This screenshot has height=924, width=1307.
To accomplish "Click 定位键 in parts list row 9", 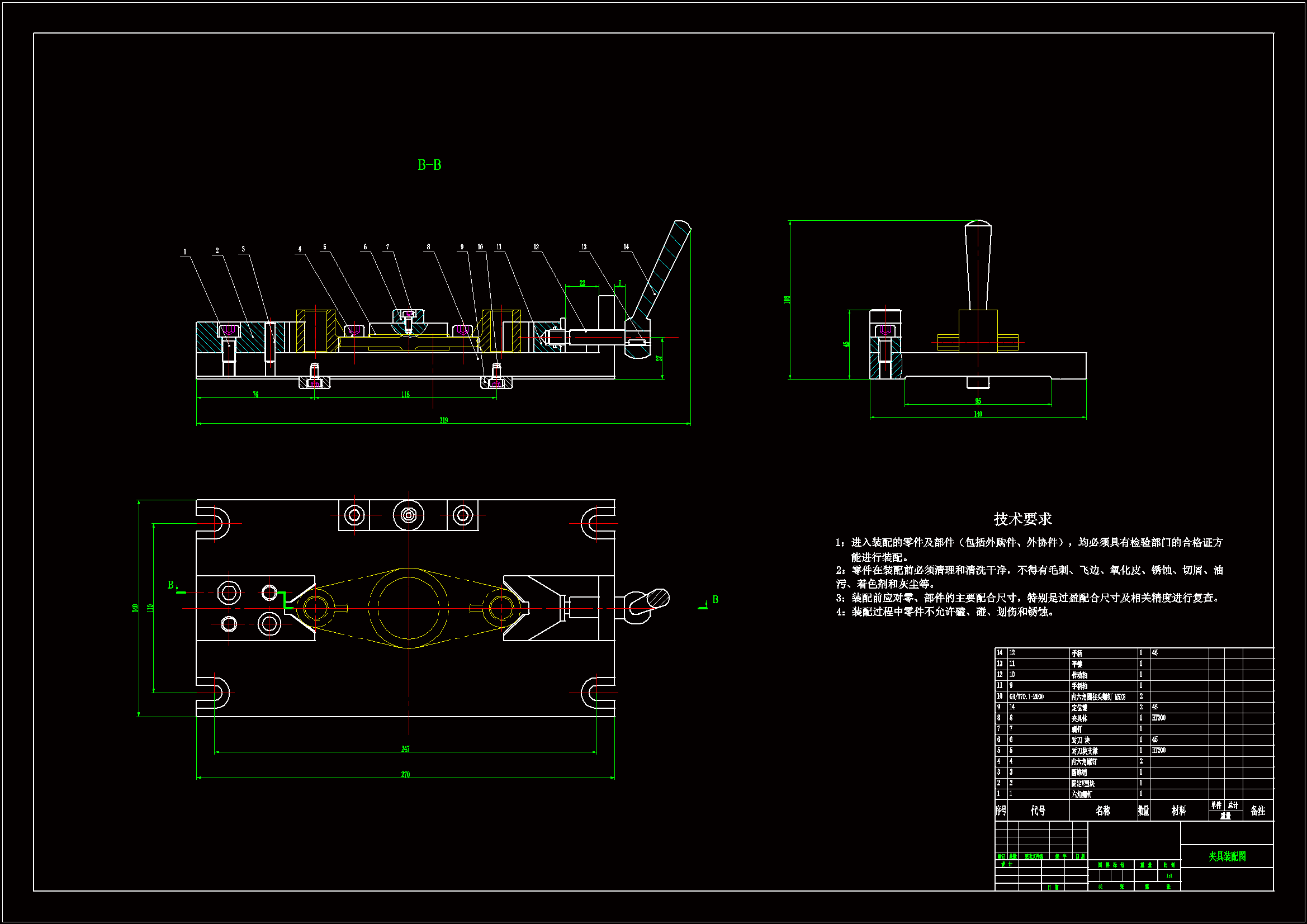I will [x=1079, y=708].
